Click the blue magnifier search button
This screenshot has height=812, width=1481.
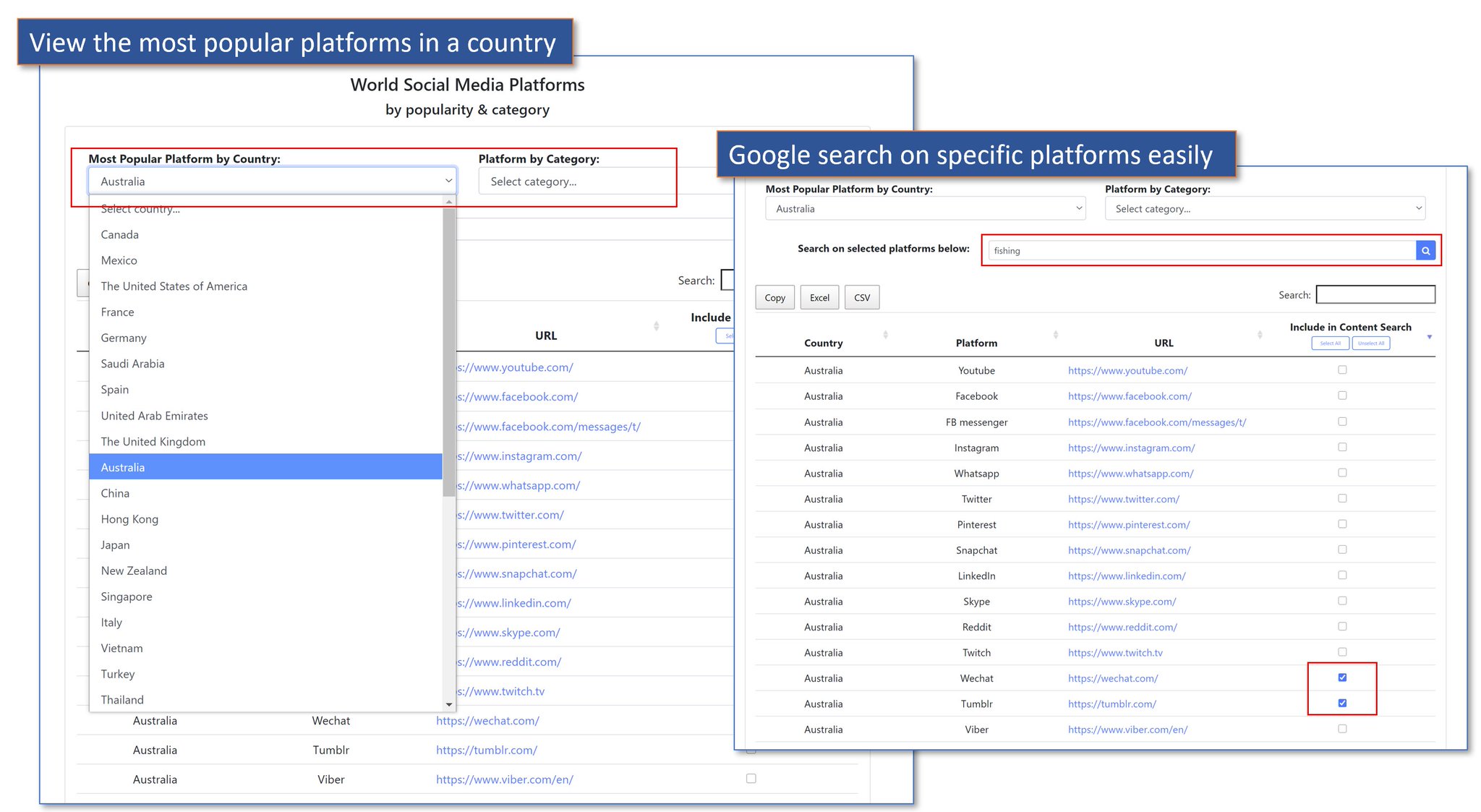click(x=1425, y=251)
